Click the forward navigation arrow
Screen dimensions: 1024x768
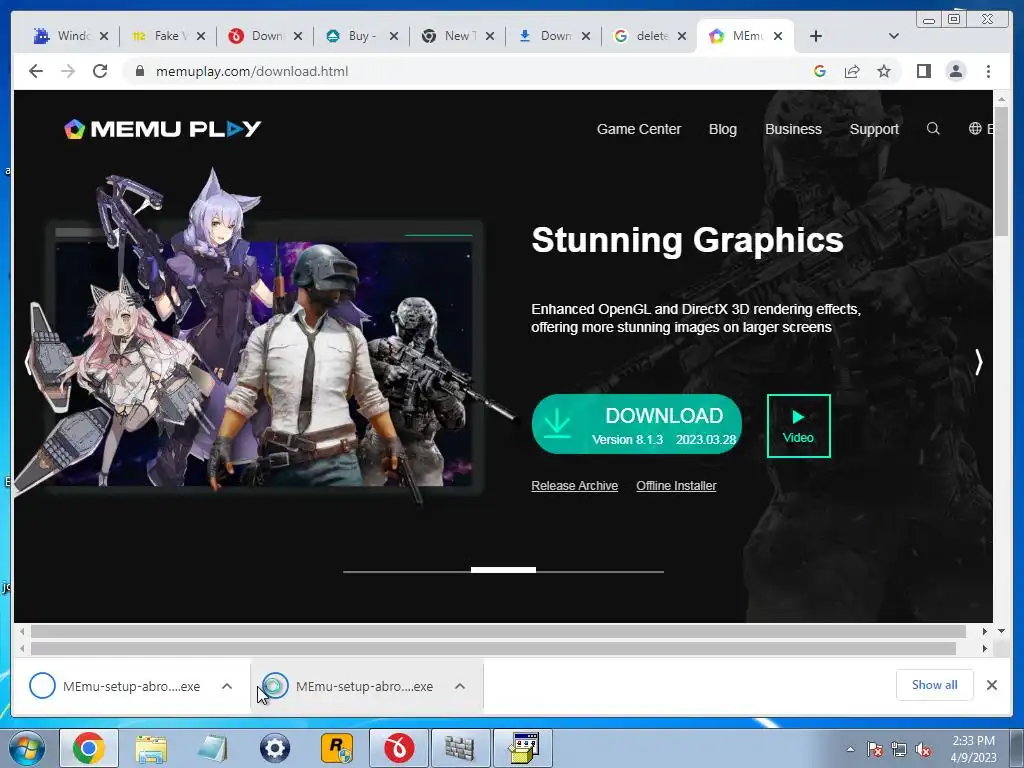tap(68, 71)
